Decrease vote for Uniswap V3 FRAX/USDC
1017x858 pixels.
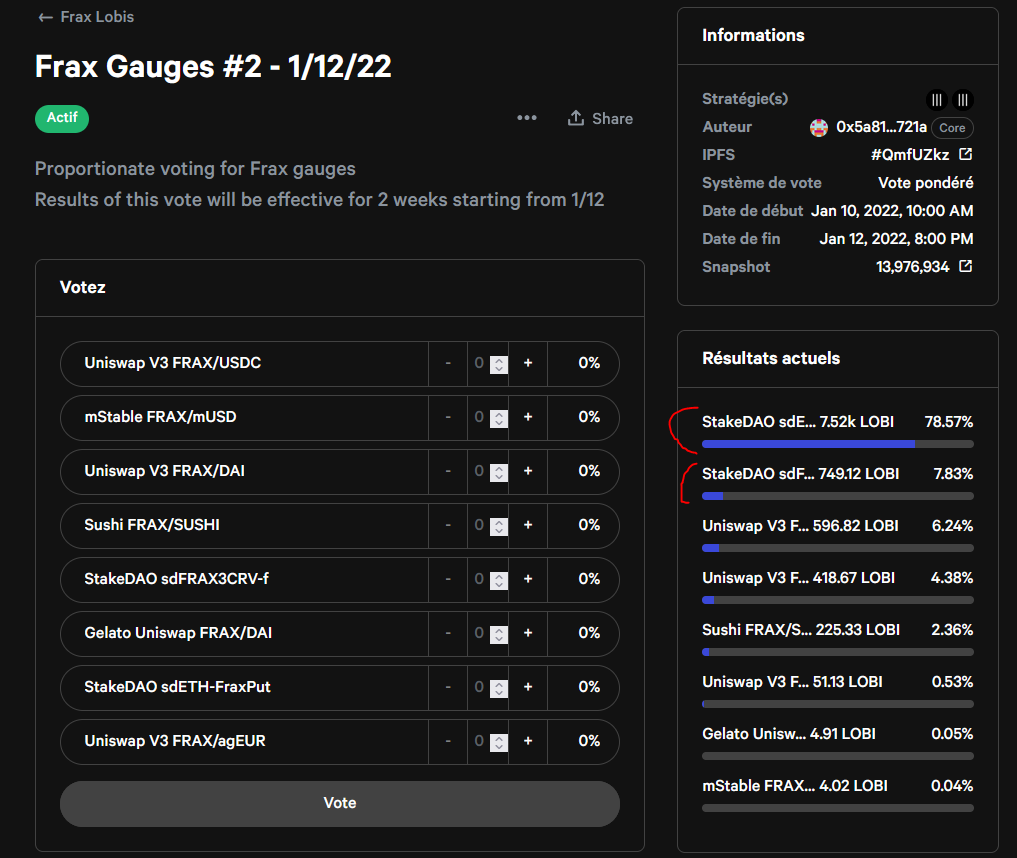click(448, 363)
